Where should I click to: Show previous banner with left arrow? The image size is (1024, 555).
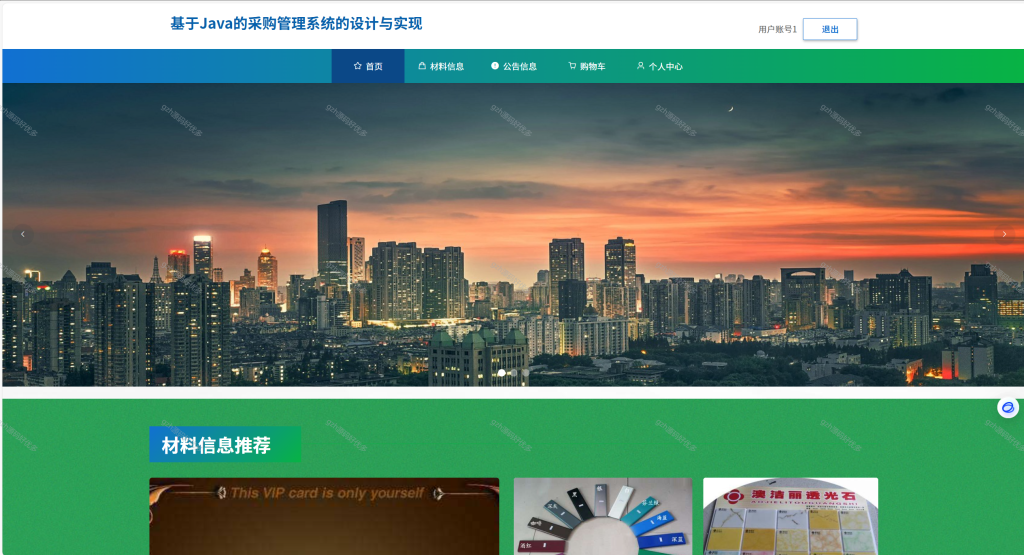coord(23,234)
